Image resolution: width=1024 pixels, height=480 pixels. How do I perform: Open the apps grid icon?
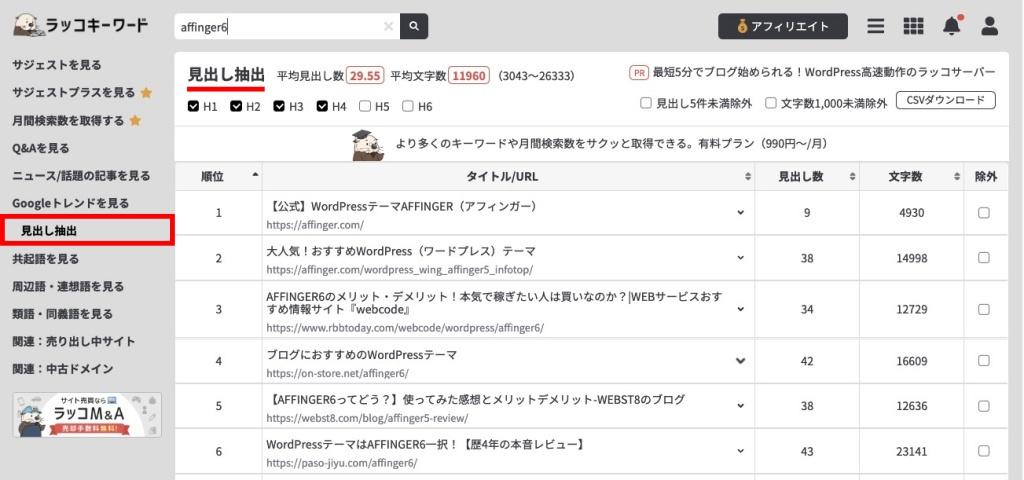pyautogui.click(x=914, y=26)
